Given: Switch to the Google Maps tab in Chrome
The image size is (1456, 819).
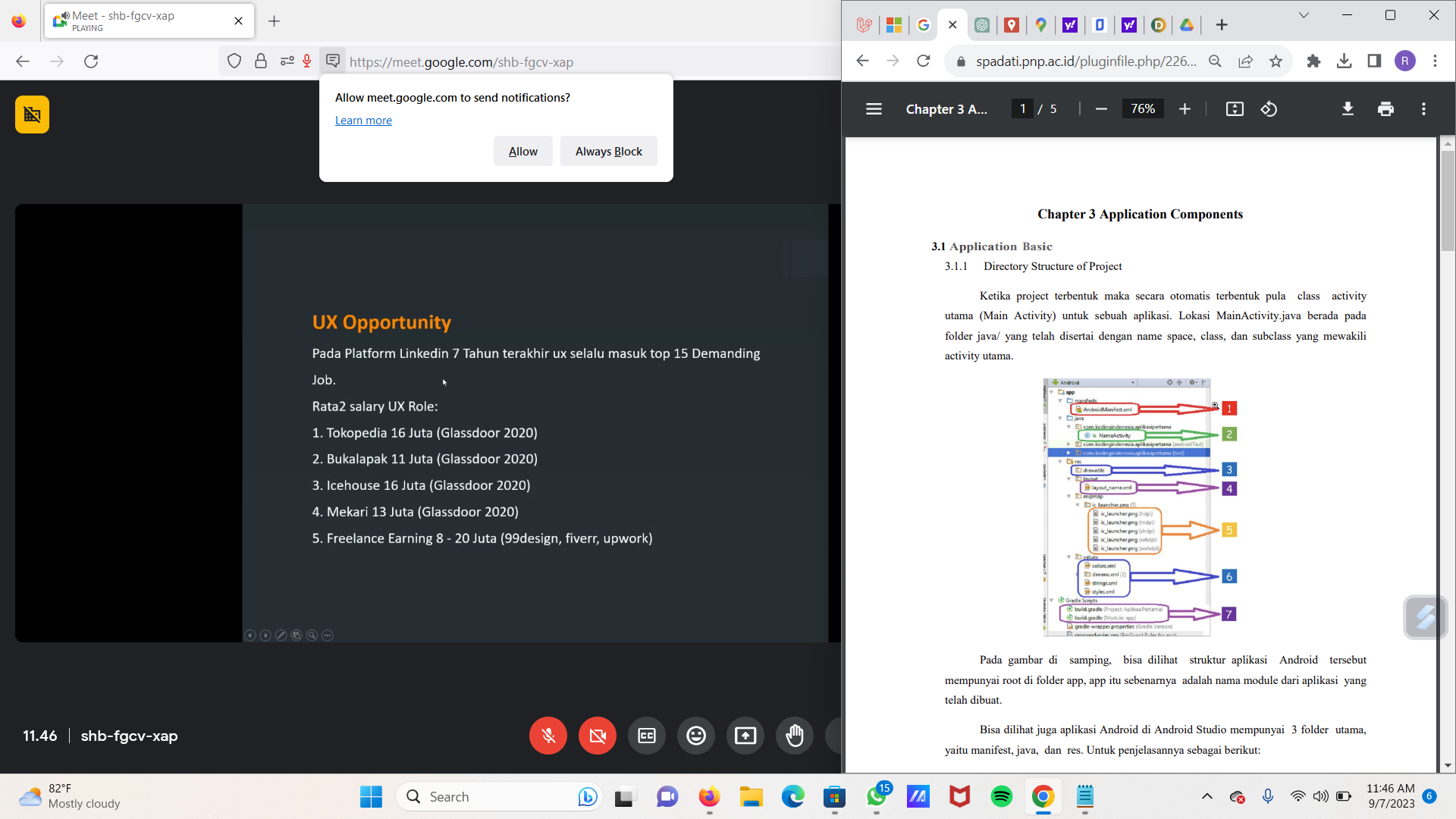Looking at the screenshot, I should click(x=1040, y=25).
